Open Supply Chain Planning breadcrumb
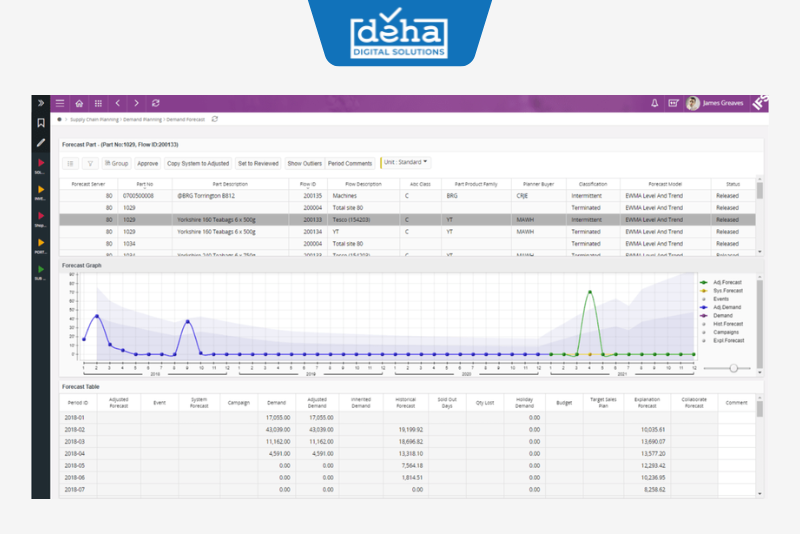The image size is (800, 534). click(x=94, y=119)
